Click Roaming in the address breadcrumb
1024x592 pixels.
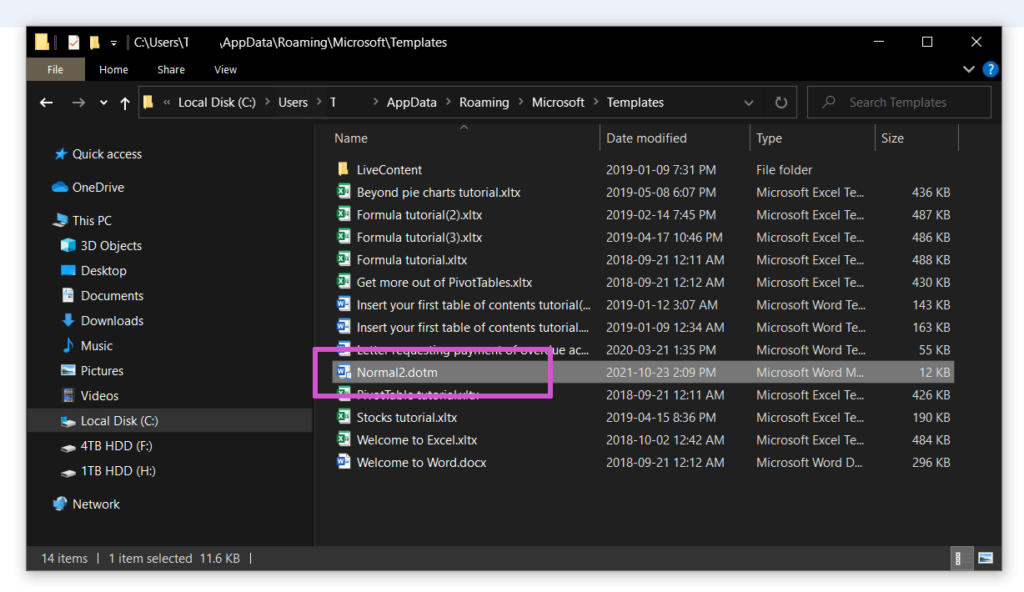click(x=484, y=103)
